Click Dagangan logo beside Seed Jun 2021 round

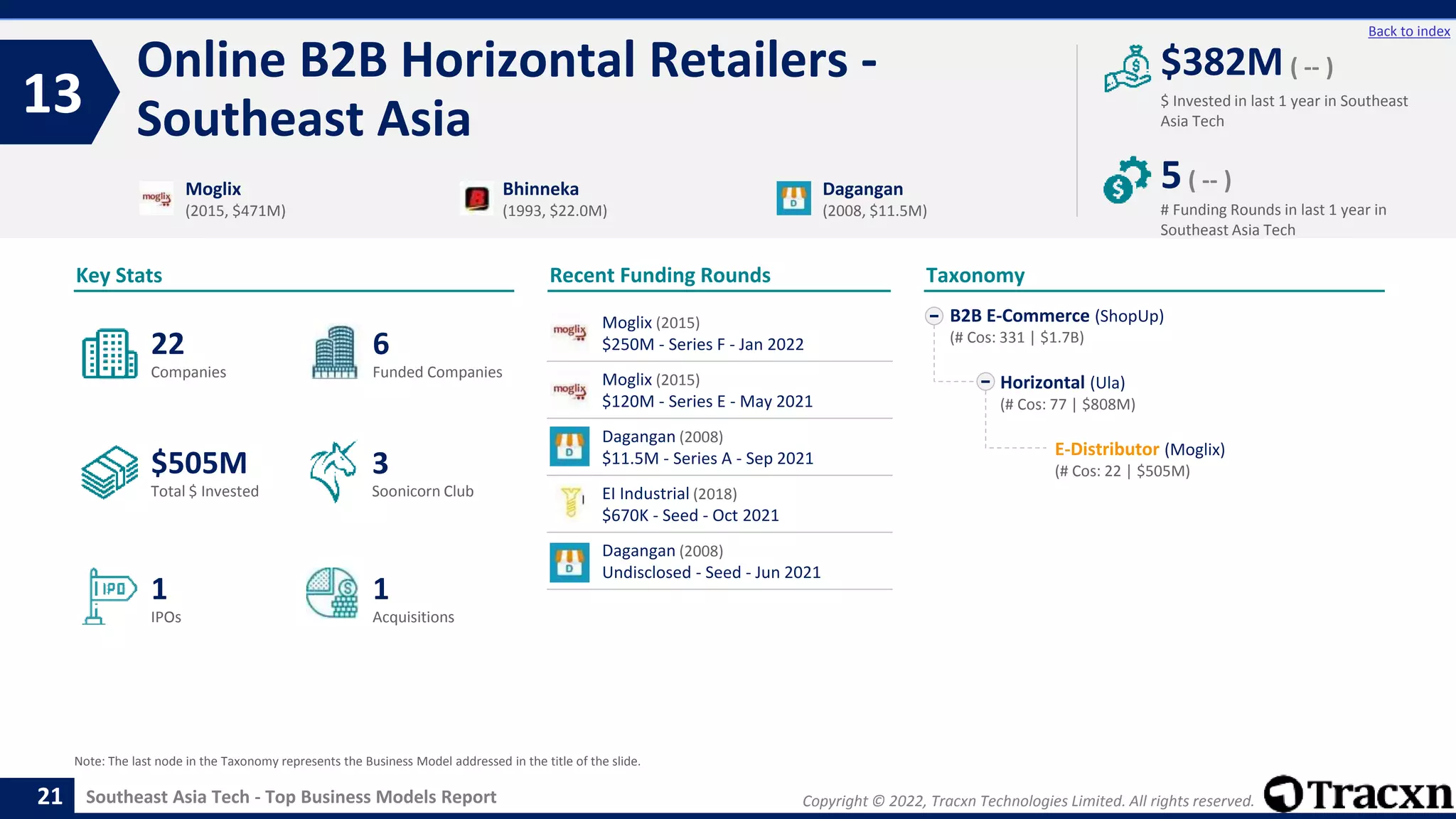click(569, 562)
